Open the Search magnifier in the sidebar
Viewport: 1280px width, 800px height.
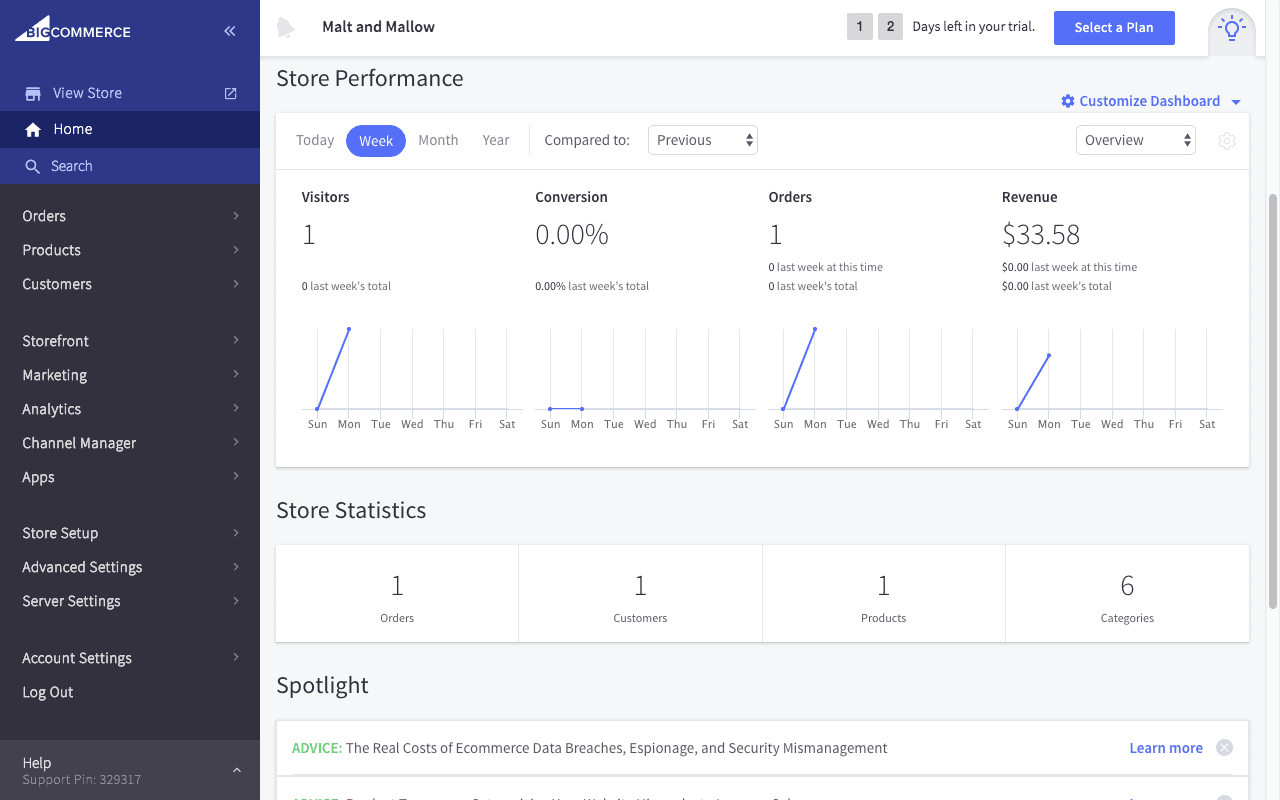[34, 165]
